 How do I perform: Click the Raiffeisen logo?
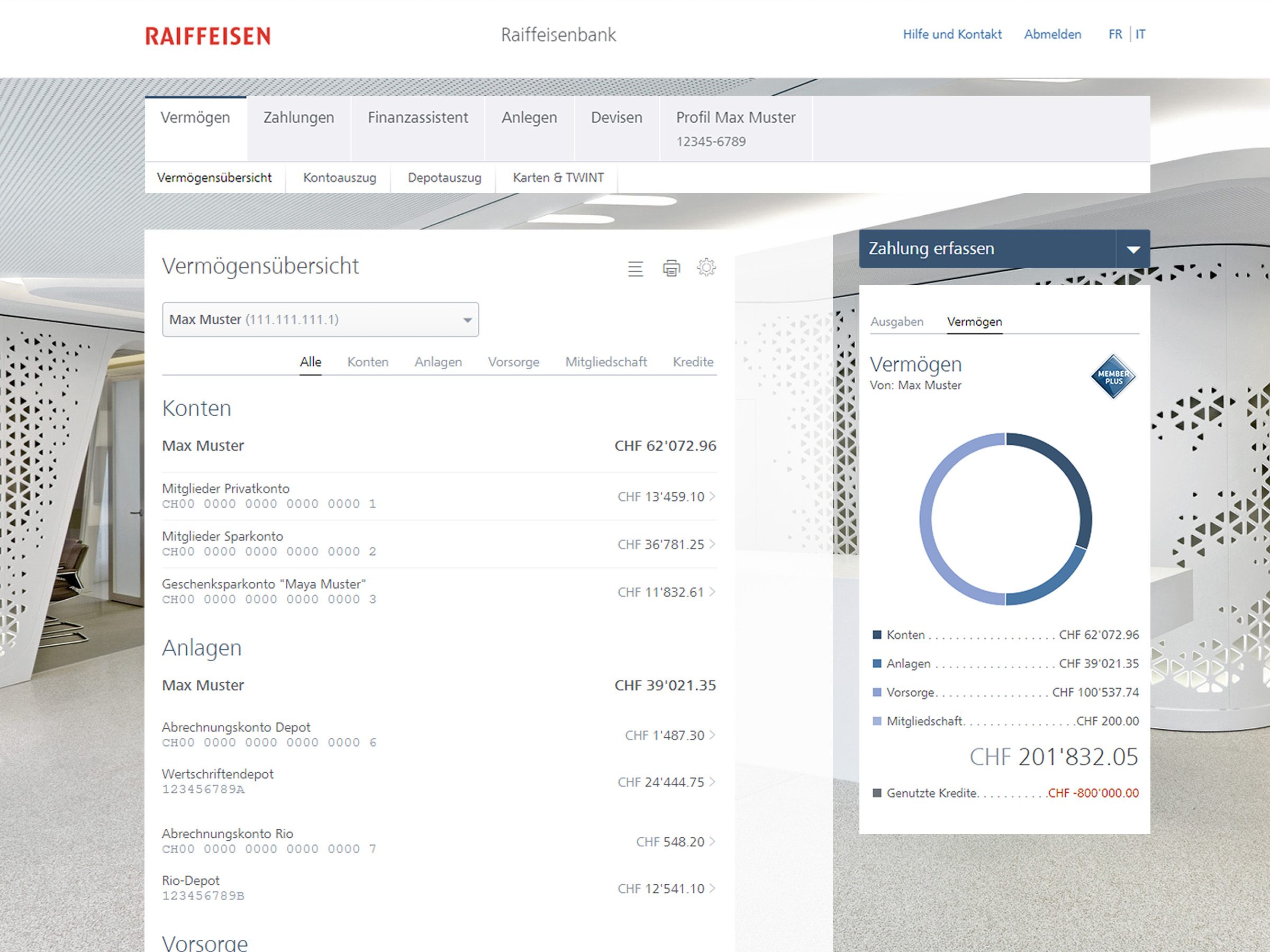[x=209, y=35]
